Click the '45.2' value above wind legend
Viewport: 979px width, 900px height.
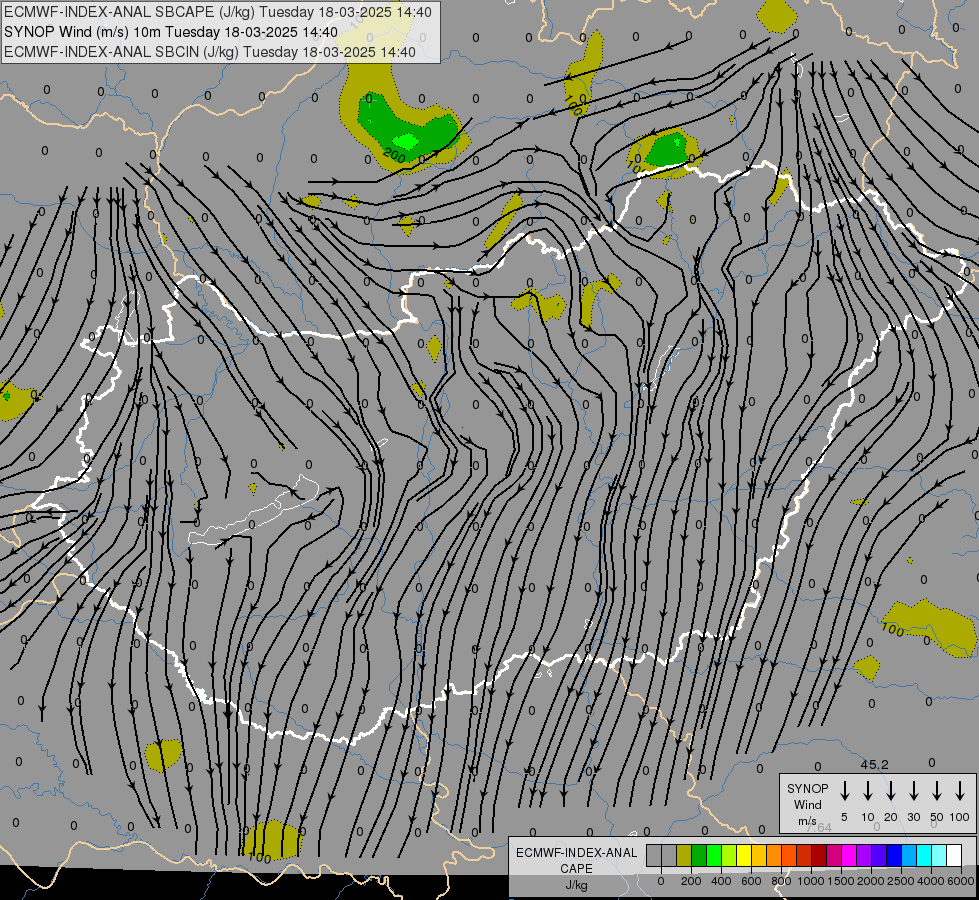874,764
